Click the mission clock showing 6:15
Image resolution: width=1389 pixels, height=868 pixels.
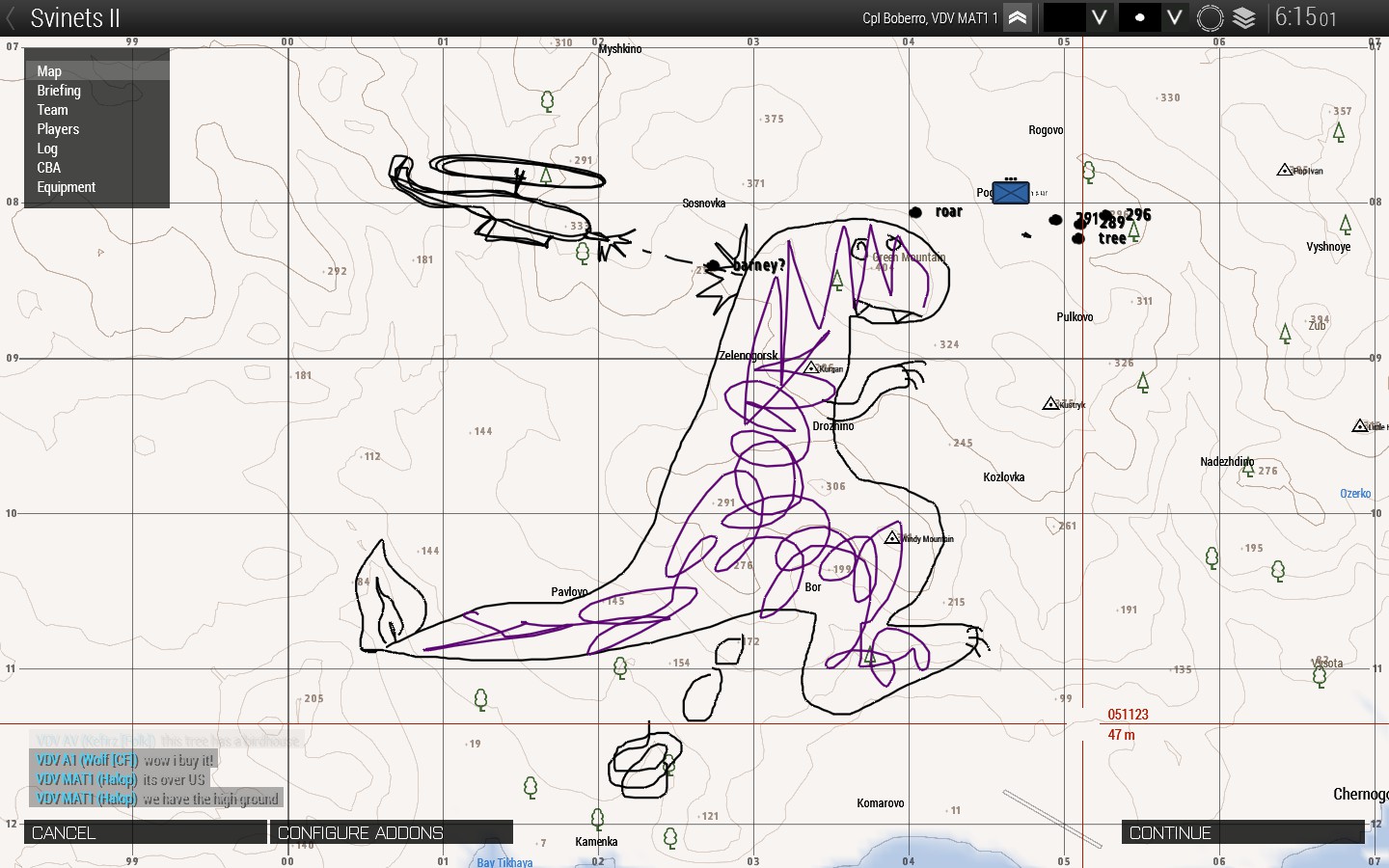pyautogui.click(x=1305, y=17)
